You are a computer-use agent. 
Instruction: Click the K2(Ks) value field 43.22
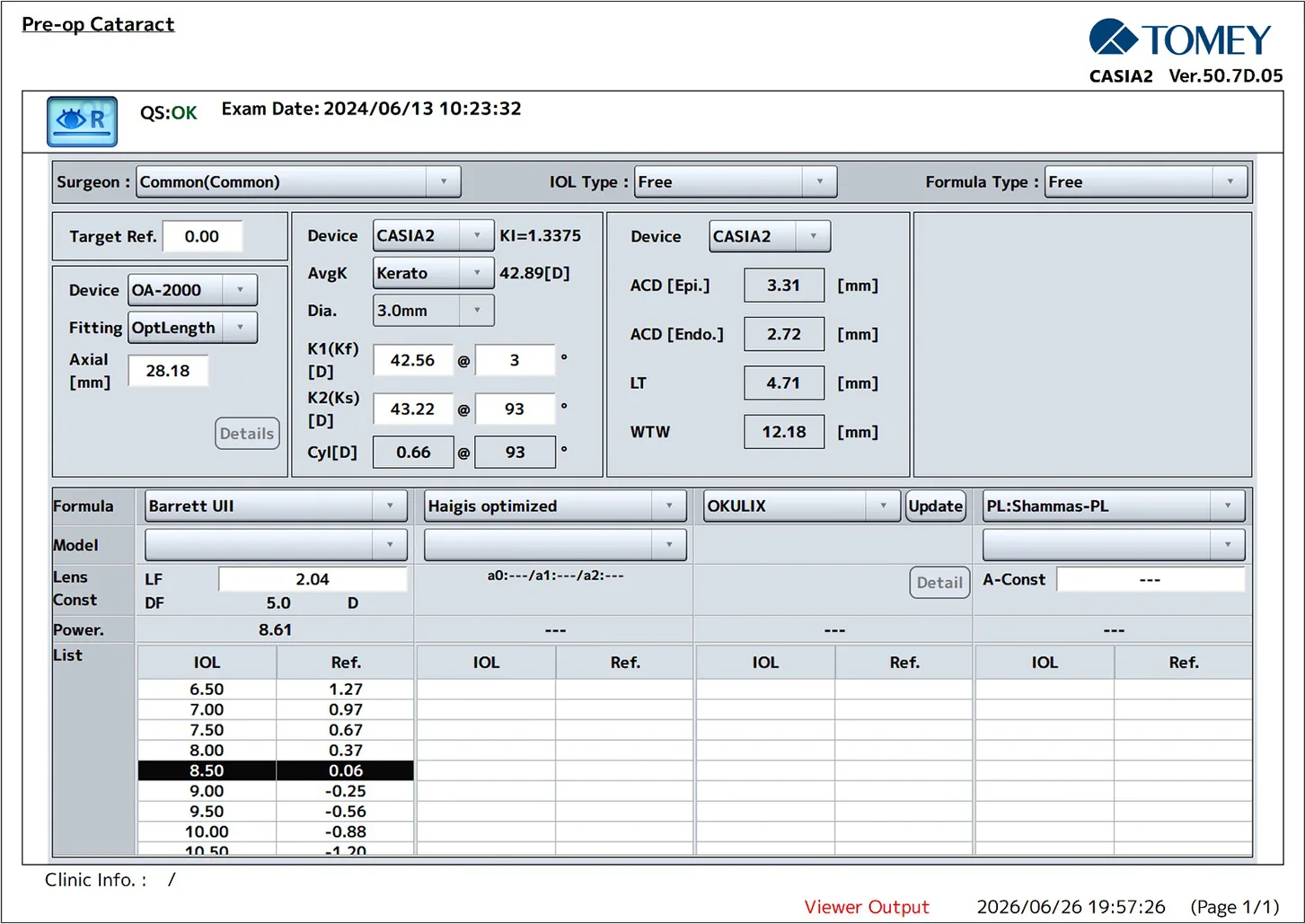click(x=413, y=409)
